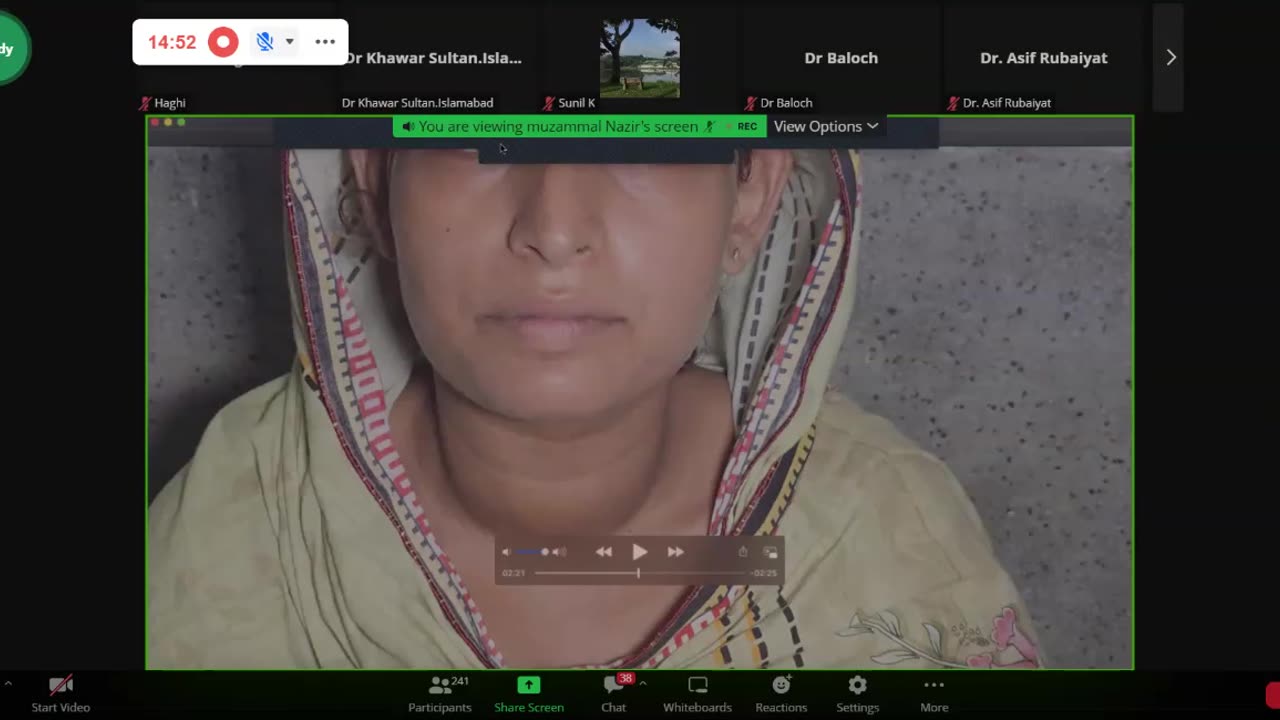Viewport: 1280px width, 720px height.
Task: Click the video progress scrubber bar
Action: pos(640,573)
